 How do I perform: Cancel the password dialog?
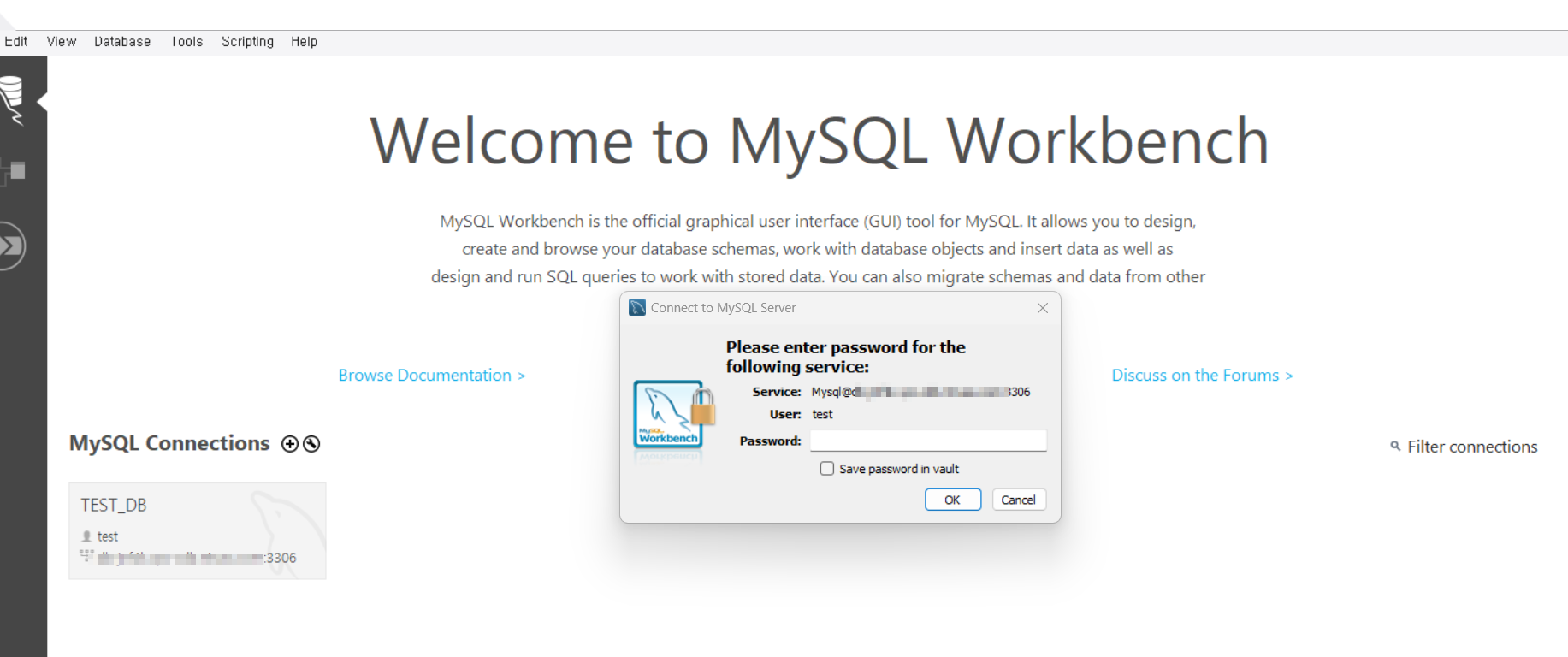1019,500
